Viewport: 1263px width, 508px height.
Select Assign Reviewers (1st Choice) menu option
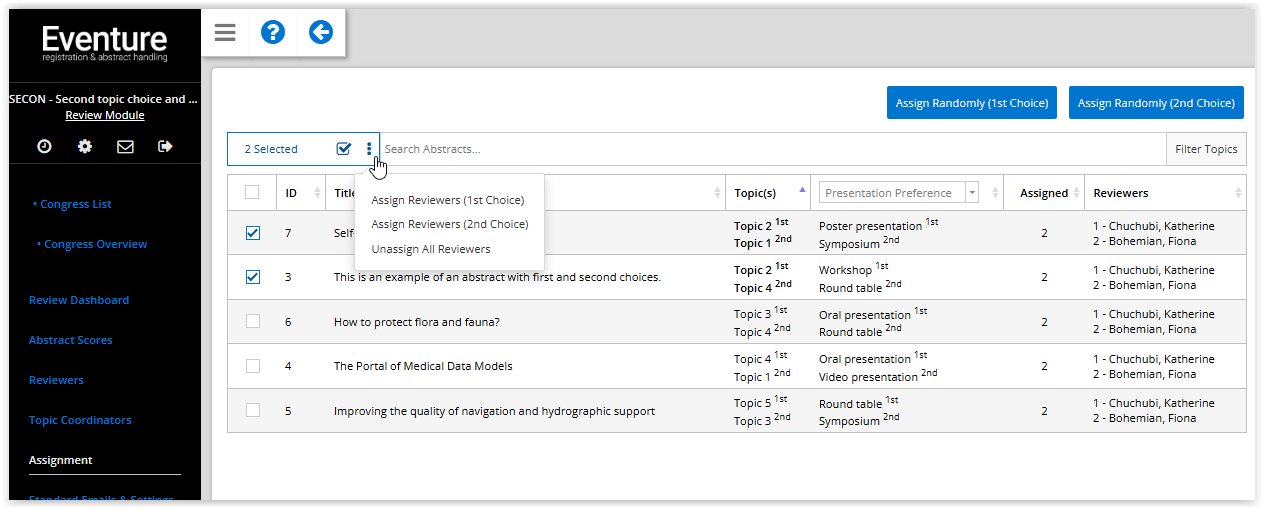(x=447, y=200)
